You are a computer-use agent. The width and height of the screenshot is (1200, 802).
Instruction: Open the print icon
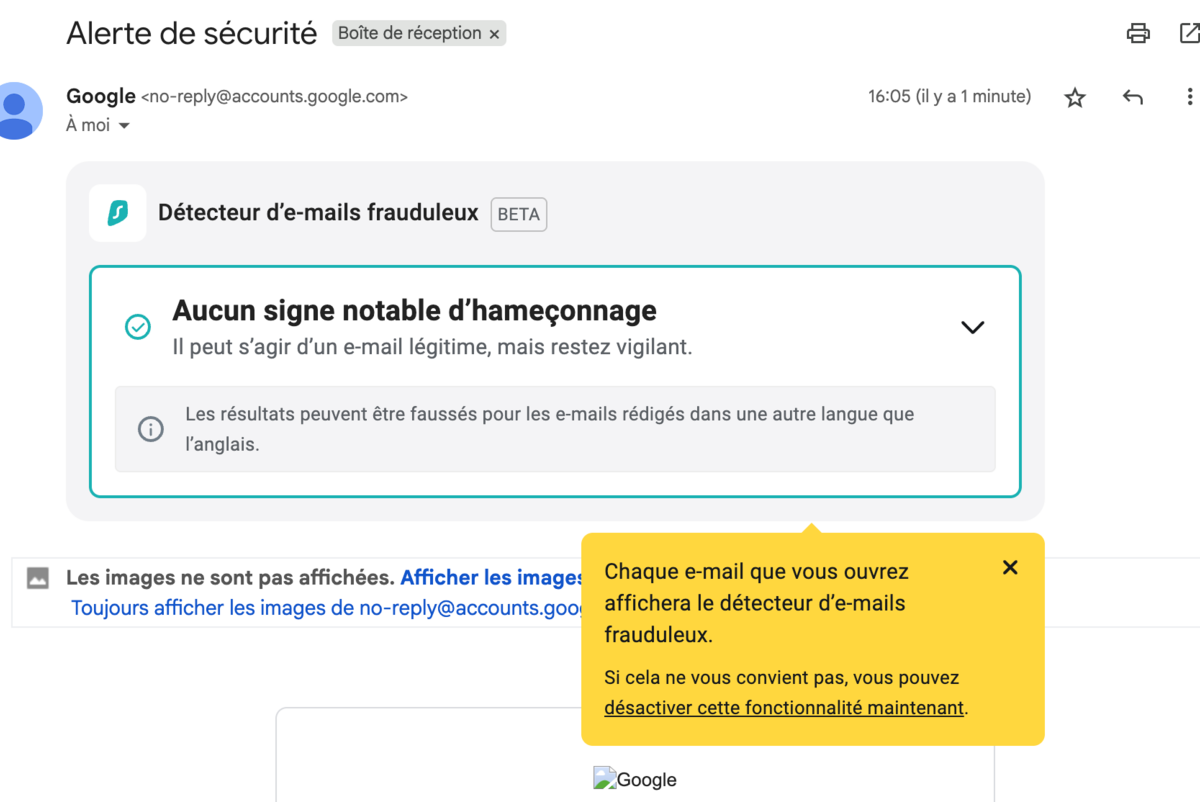pyautogui.click(x=1138, y=32)
